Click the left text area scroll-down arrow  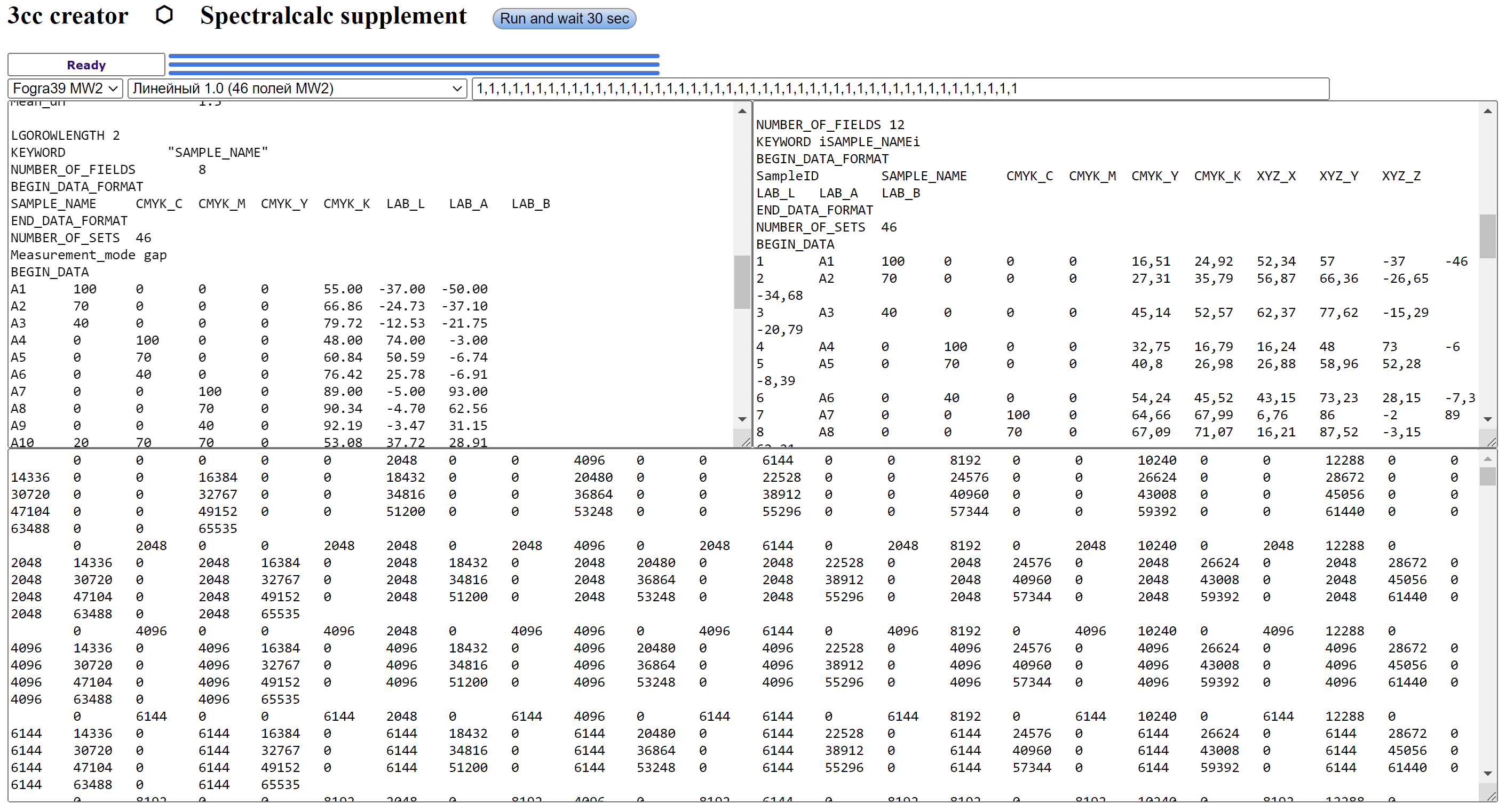pyautogui.click(x=742, y=419)
